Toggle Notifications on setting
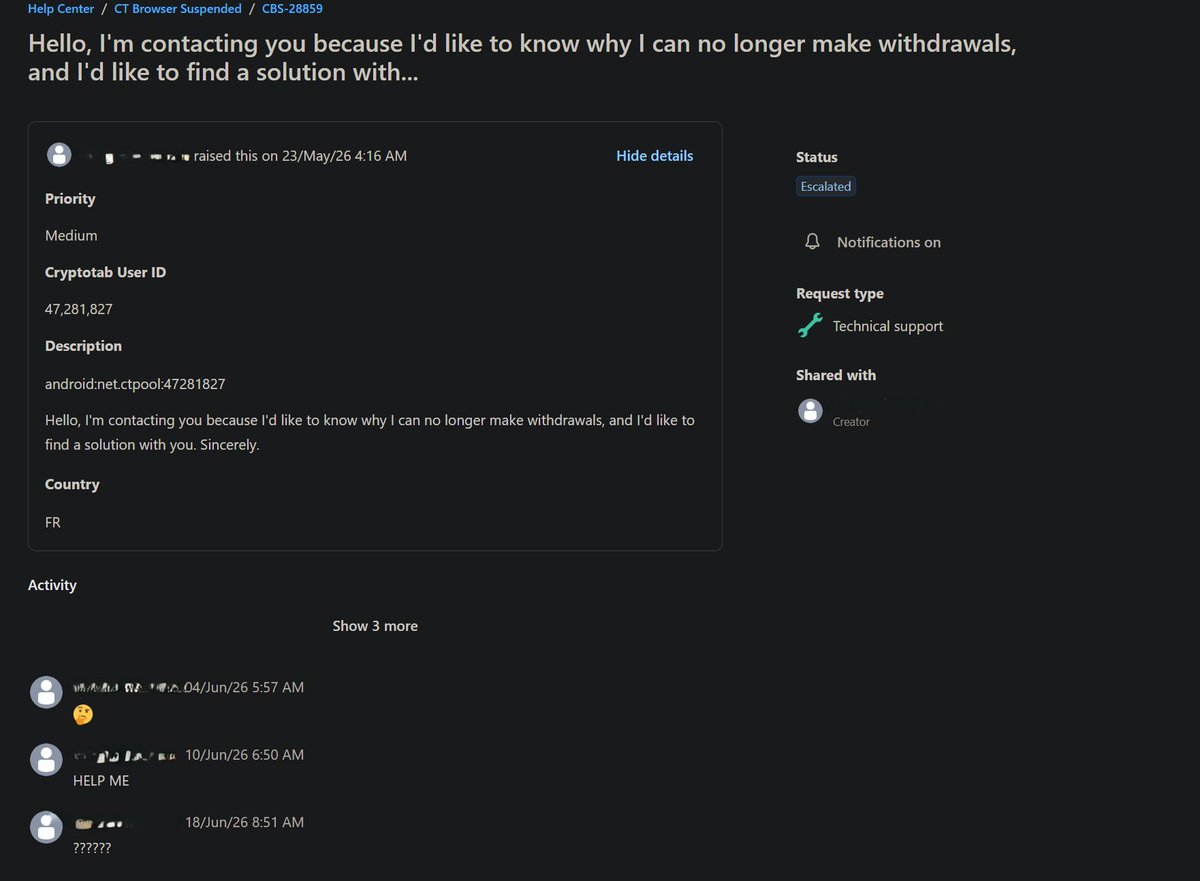Viewport: 1200px width, 881px height. (872, 242)
